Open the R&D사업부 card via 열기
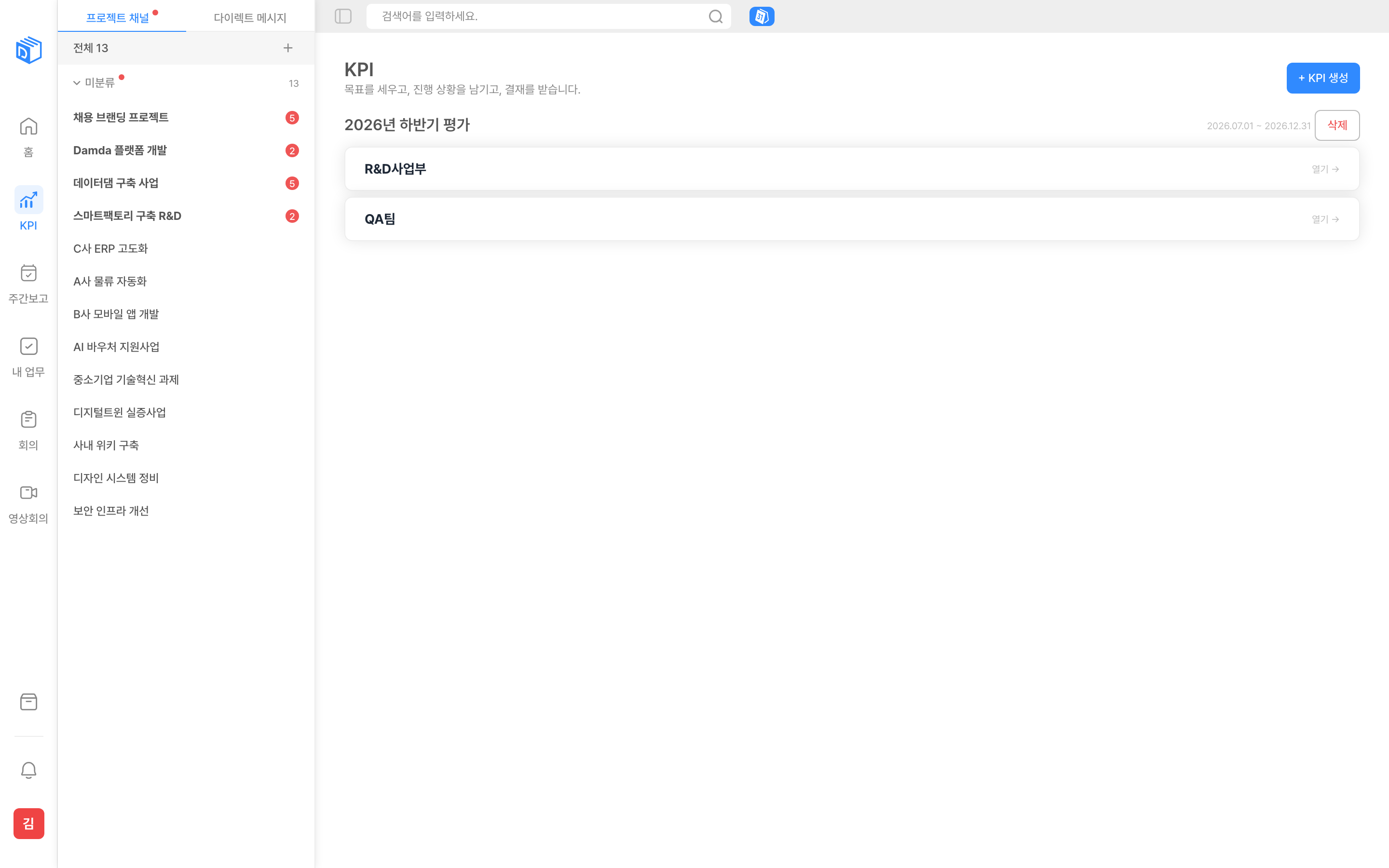The image size is (1389, 868). click(1325, 169)
